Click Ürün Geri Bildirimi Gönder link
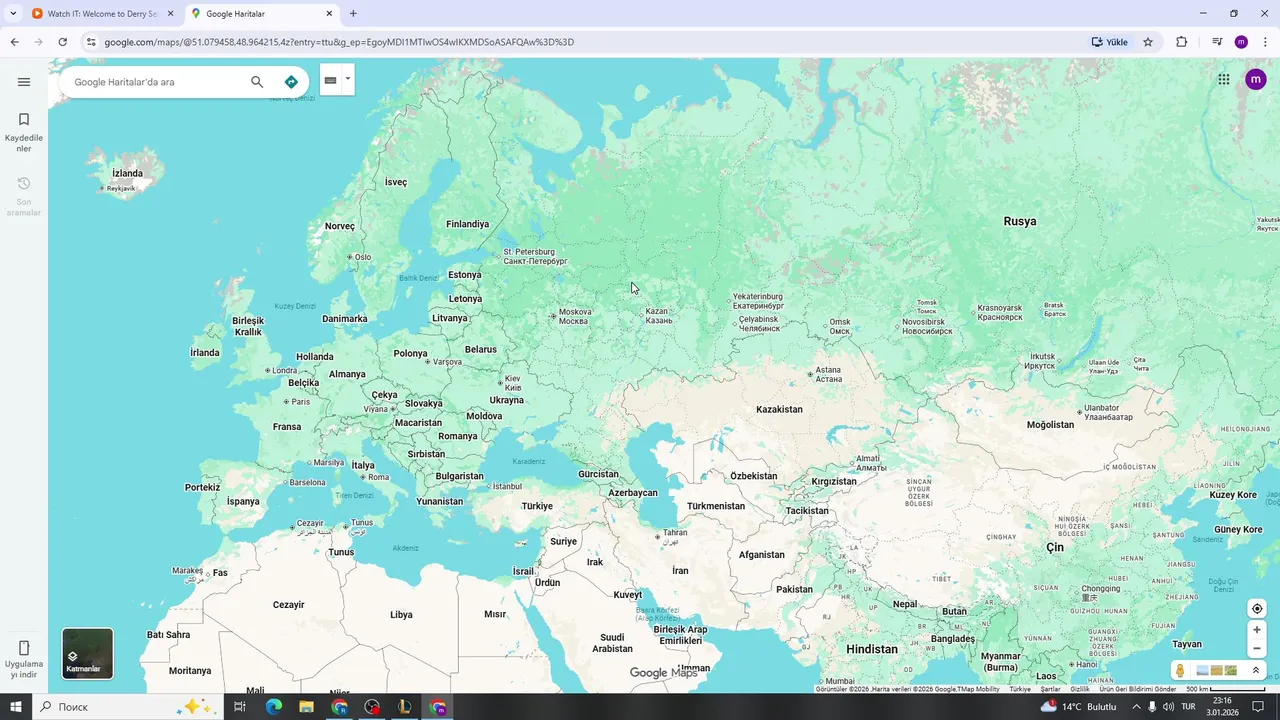Screen dimensions: 1280x720 click(1138, 689)
